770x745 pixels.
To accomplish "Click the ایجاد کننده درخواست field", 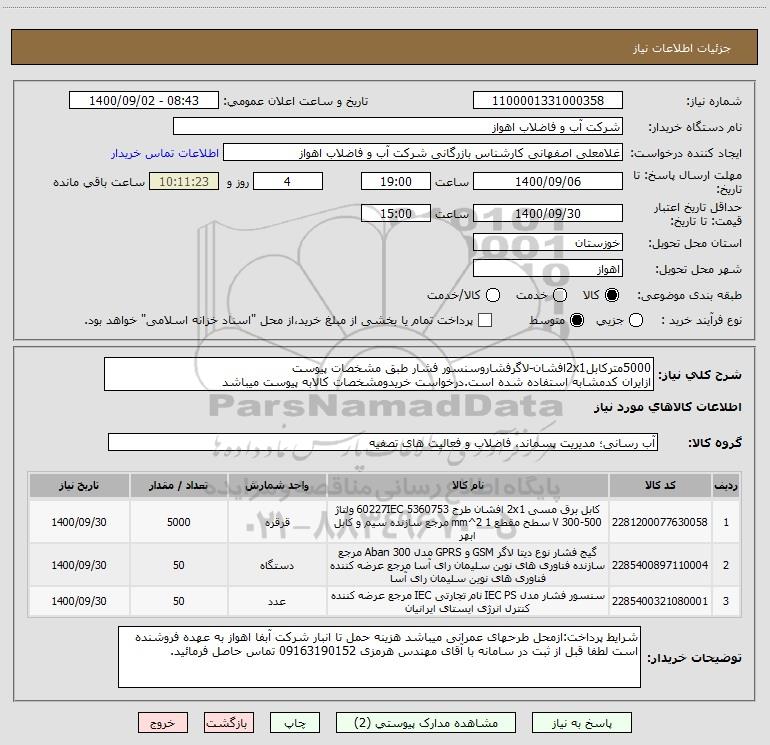I will (423, 153).
